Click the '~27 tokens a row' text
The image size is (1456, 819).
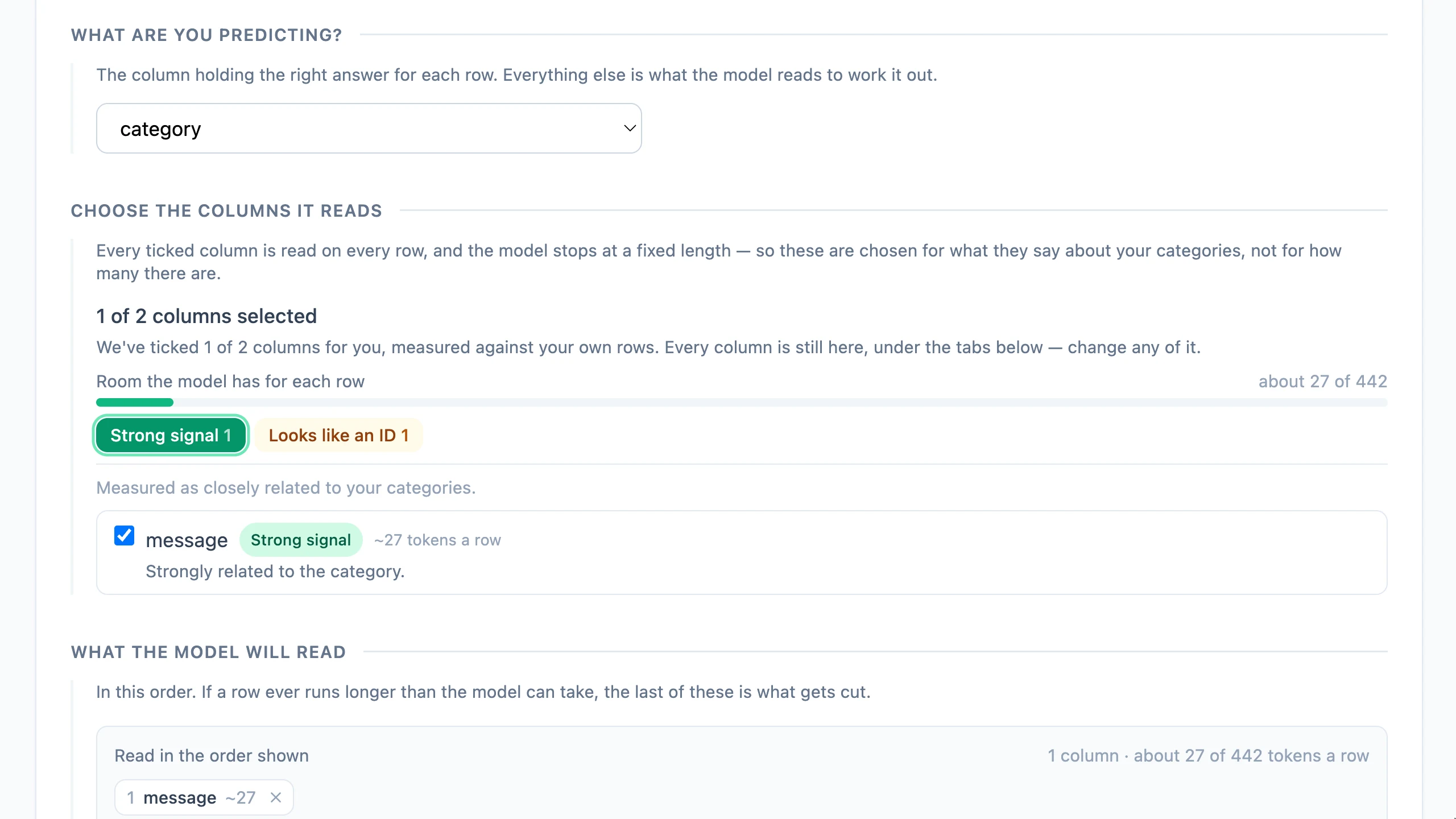437,540
